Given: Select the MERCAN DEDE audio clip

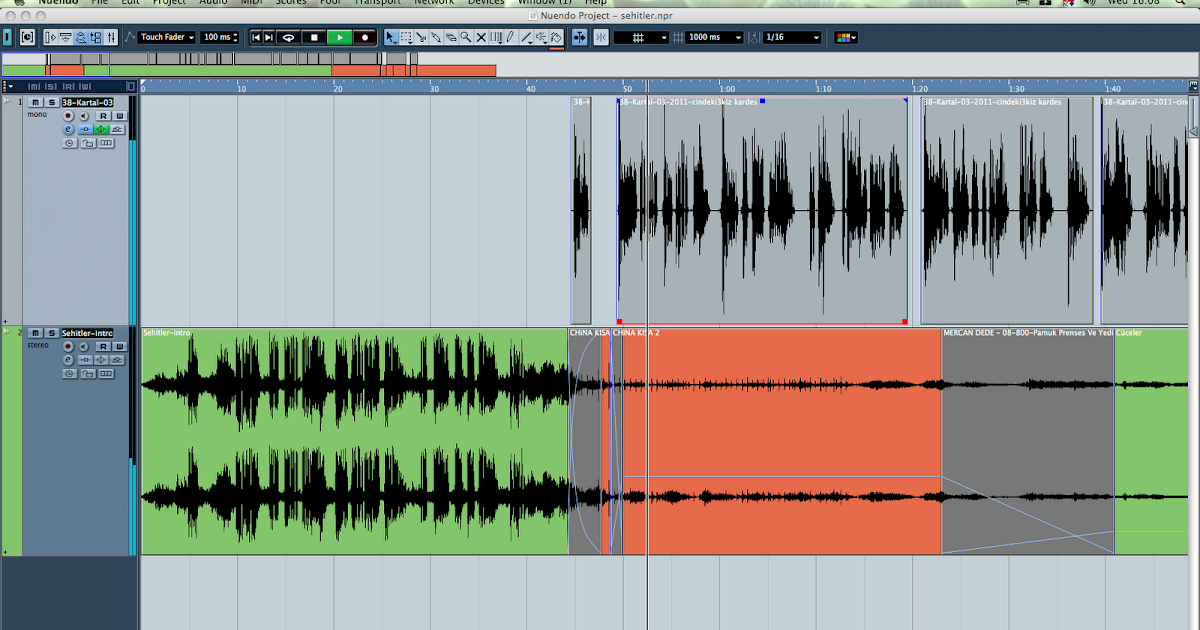Looking at the screenshot, I should [1028, 441].
